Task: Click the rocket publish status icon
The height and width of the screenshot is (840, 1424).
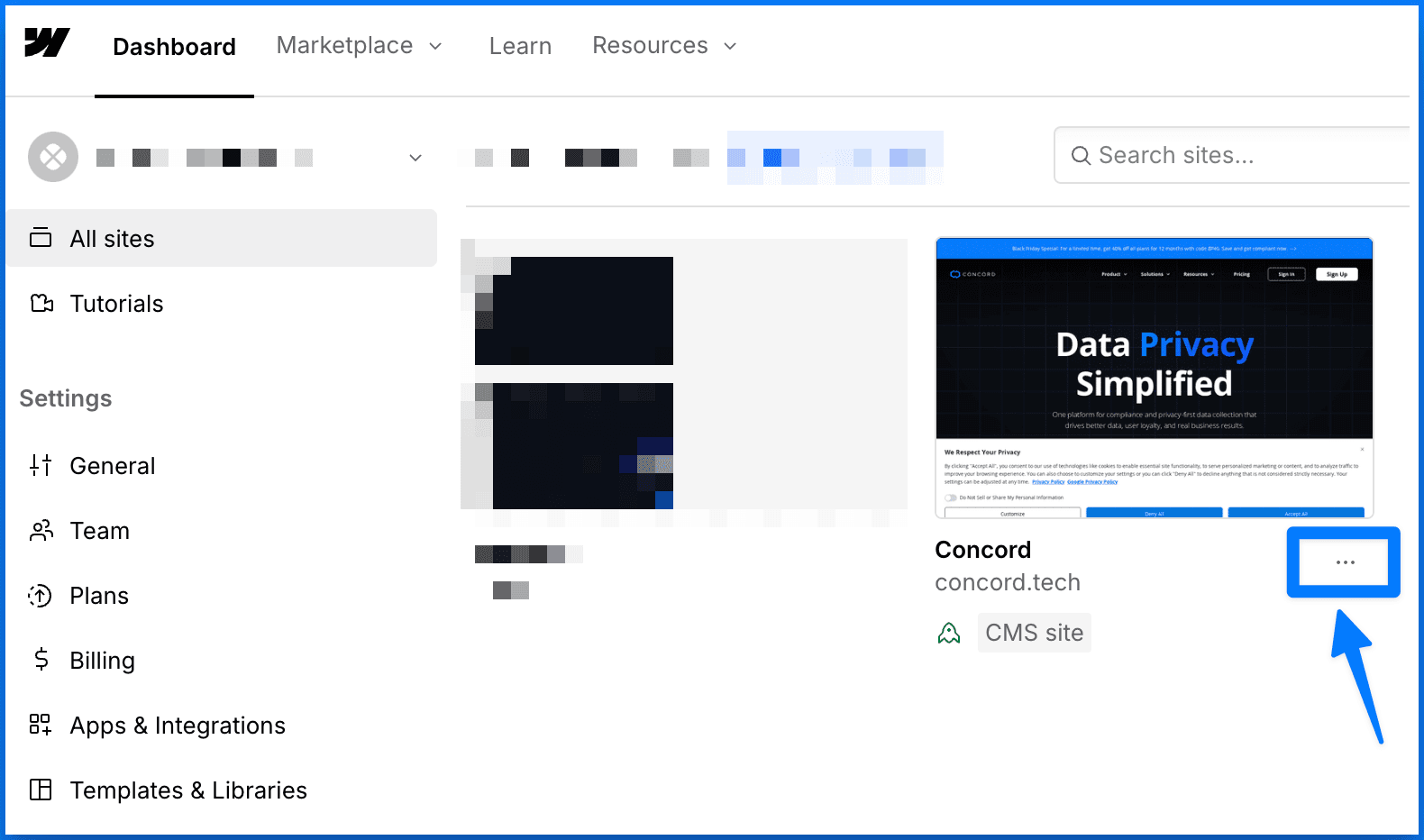Action: click(949, 634)
